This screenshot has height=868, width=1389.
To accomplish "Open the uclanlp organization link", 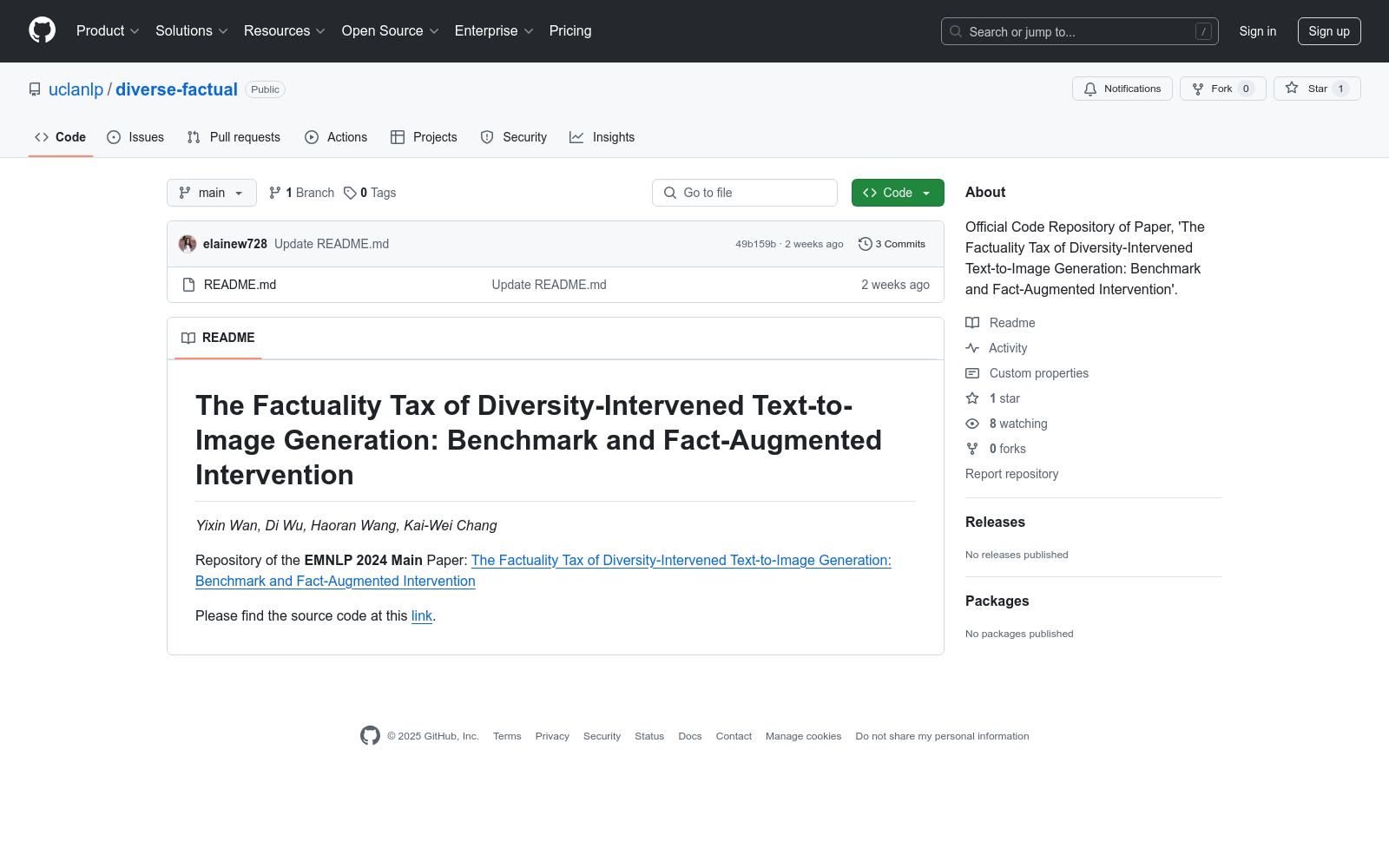I will tap(76, 89).
